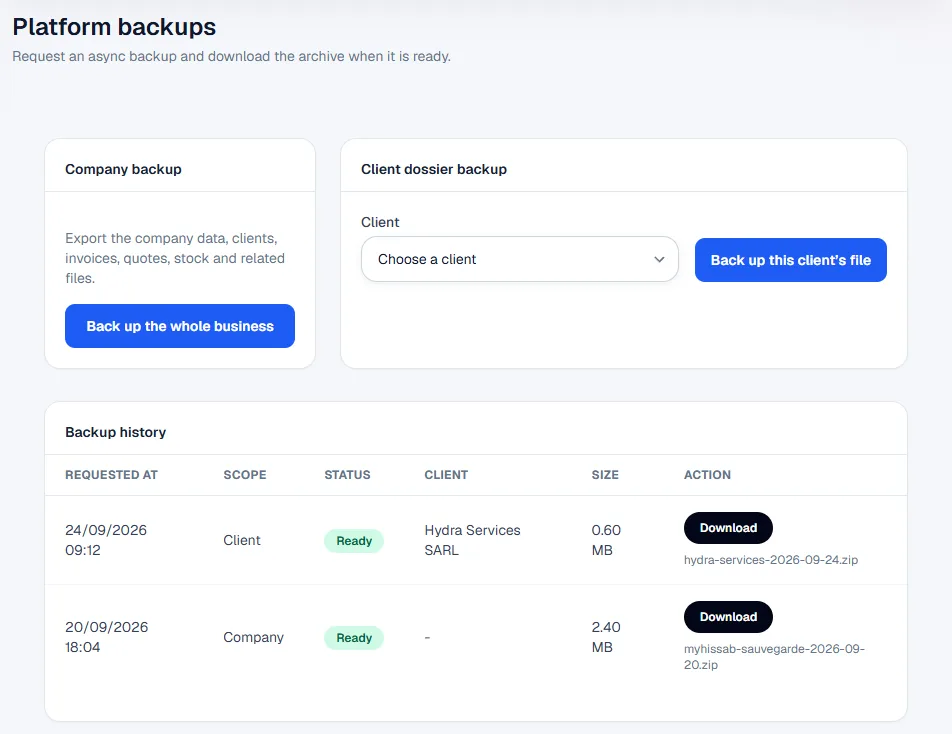The image size is (952, 734).
Task: Click the 0.60 MB size value
Action: tap(606, 540)
